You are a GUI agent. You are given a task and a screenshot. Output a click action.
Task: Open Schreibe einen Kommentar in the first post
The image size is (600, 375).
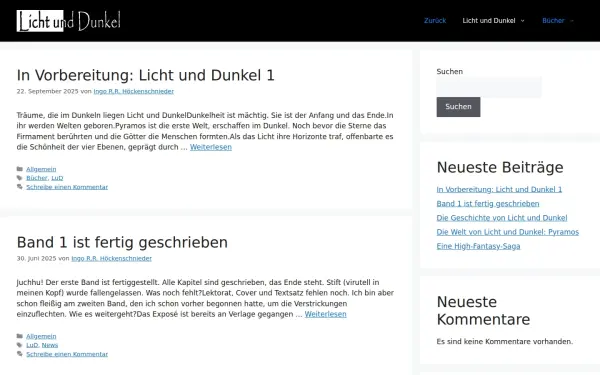click(x=67, y=187)
